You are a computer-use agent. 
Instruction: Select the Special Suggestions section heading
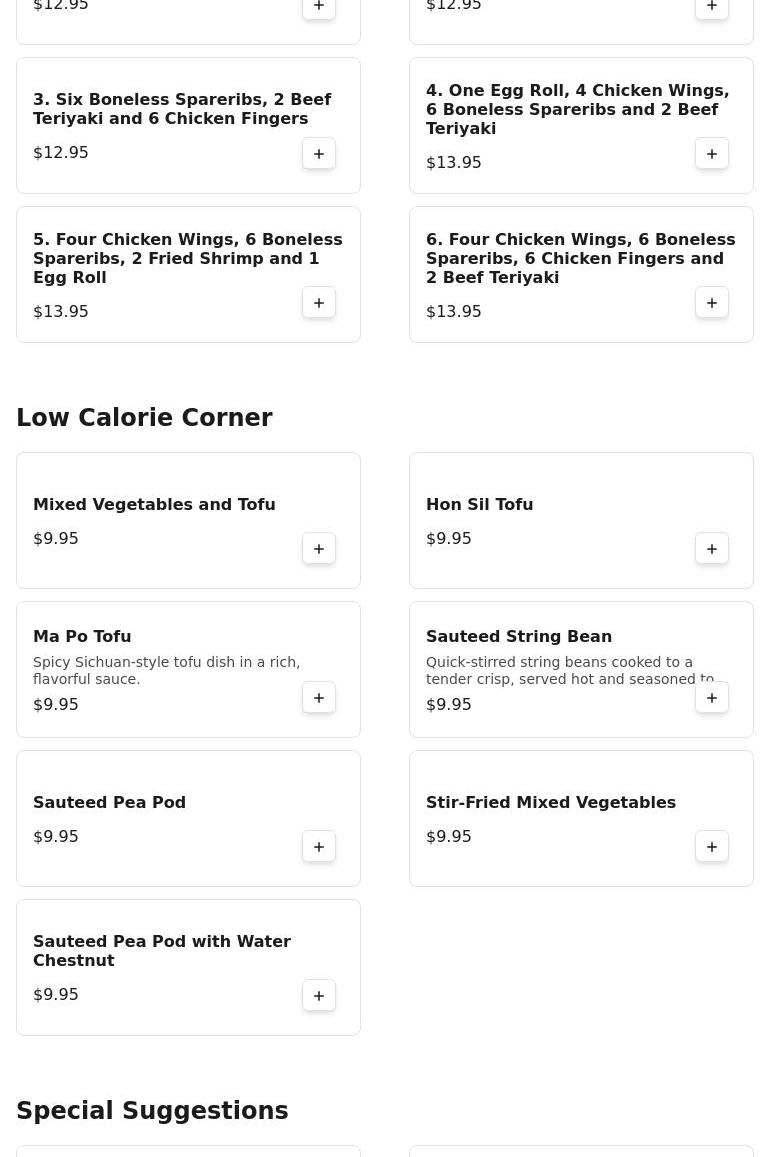coord(152,1111)
